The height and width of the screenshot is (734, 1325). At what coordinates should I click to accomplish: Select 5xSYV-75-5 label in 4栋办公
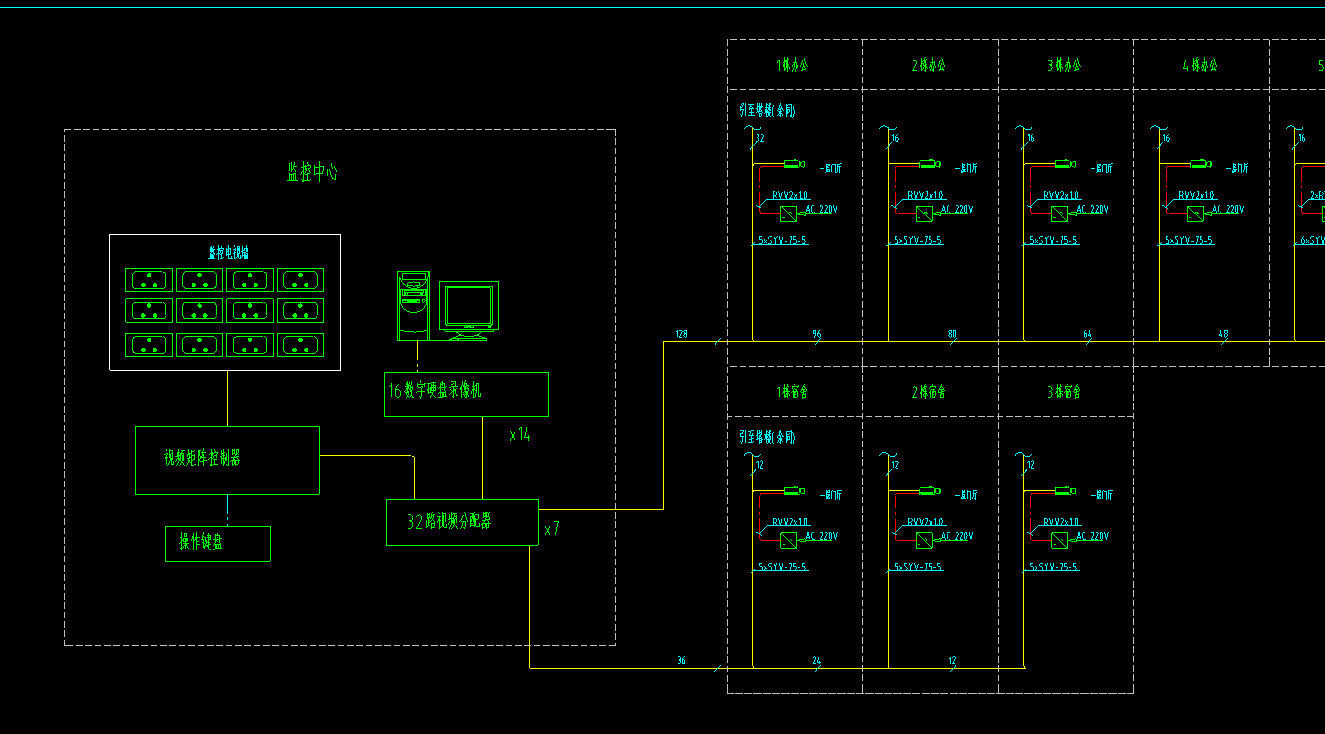point(1188,241)
